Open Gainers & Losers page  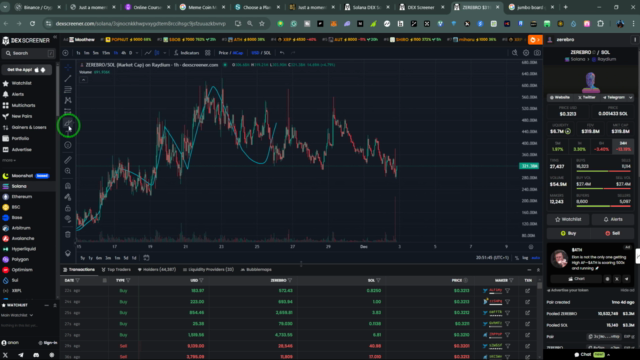[x=29, y=127]
